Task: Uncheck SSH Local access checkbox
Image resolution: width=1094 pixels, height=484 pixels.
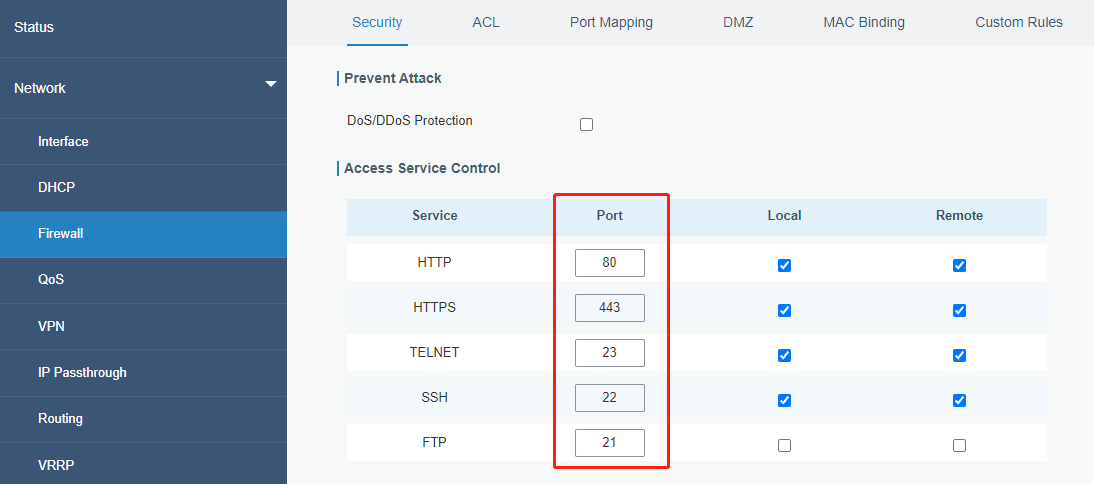Action: [784, 400]
